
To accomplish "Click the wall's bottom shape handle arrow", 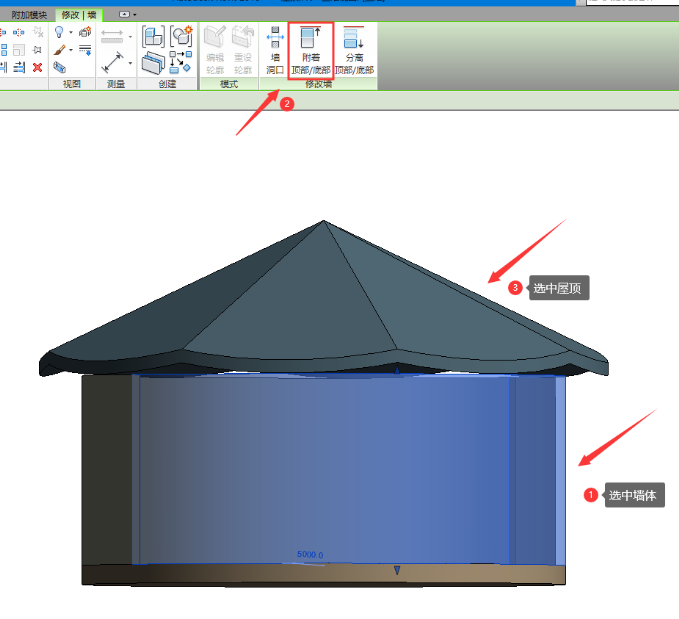I will tap(397, 570).
